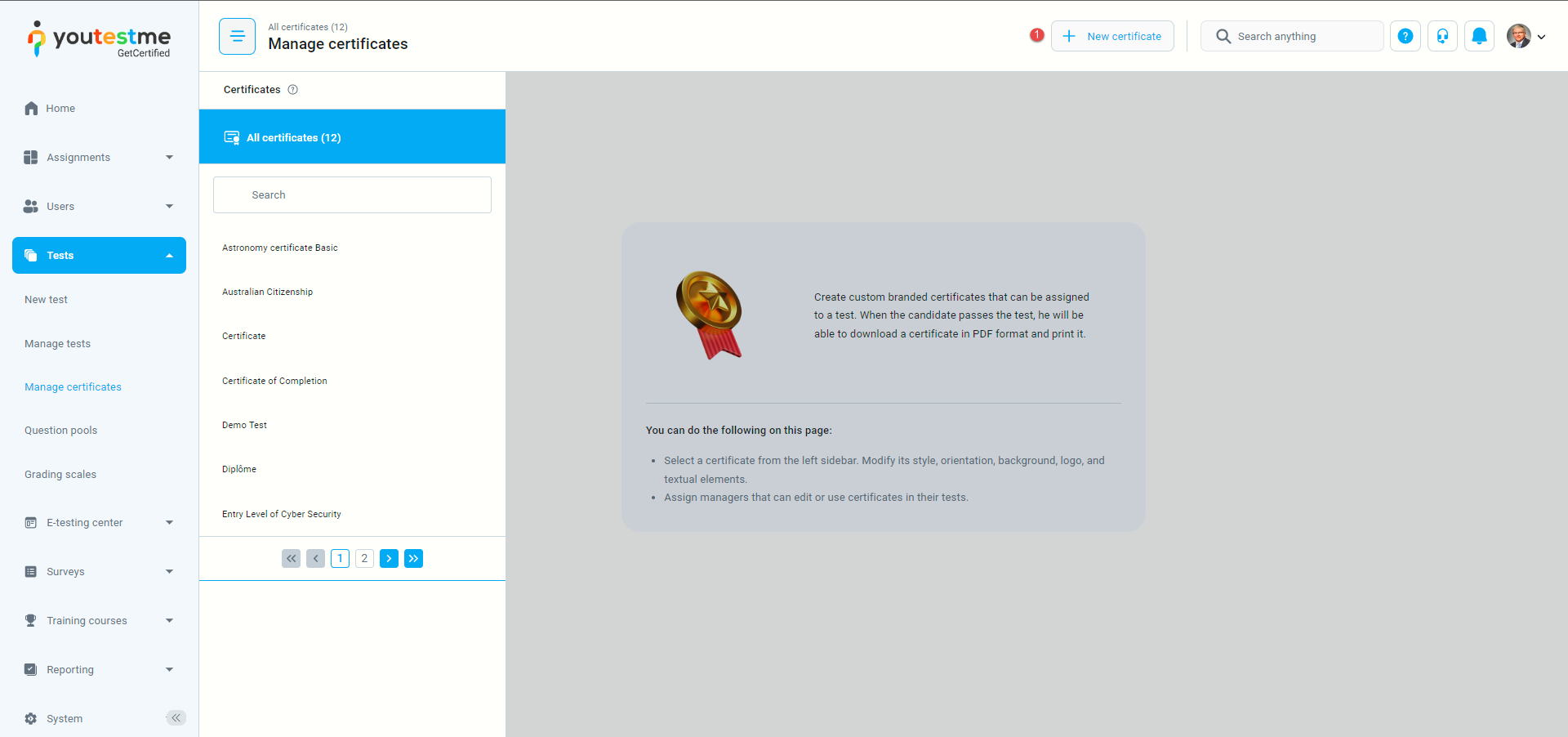Go to the next certificates page
Viewport: 1568px width, 737px height.
pyautogui.click(x=390, y=559)
